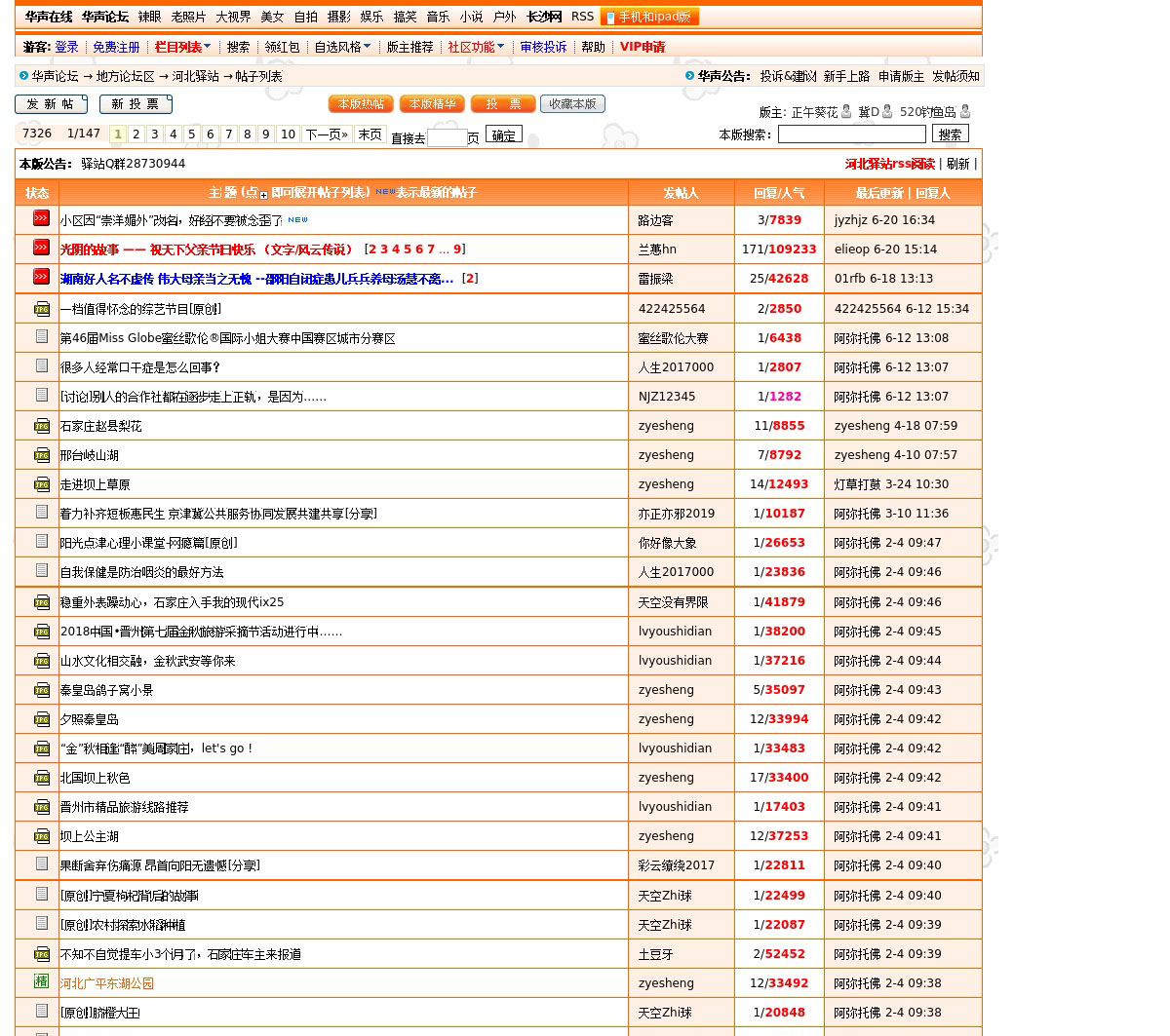The width and height of the screenshot is (1170, 1036).
Task: Switch to the 本版精华 tab
Action: tap(432, 104)
